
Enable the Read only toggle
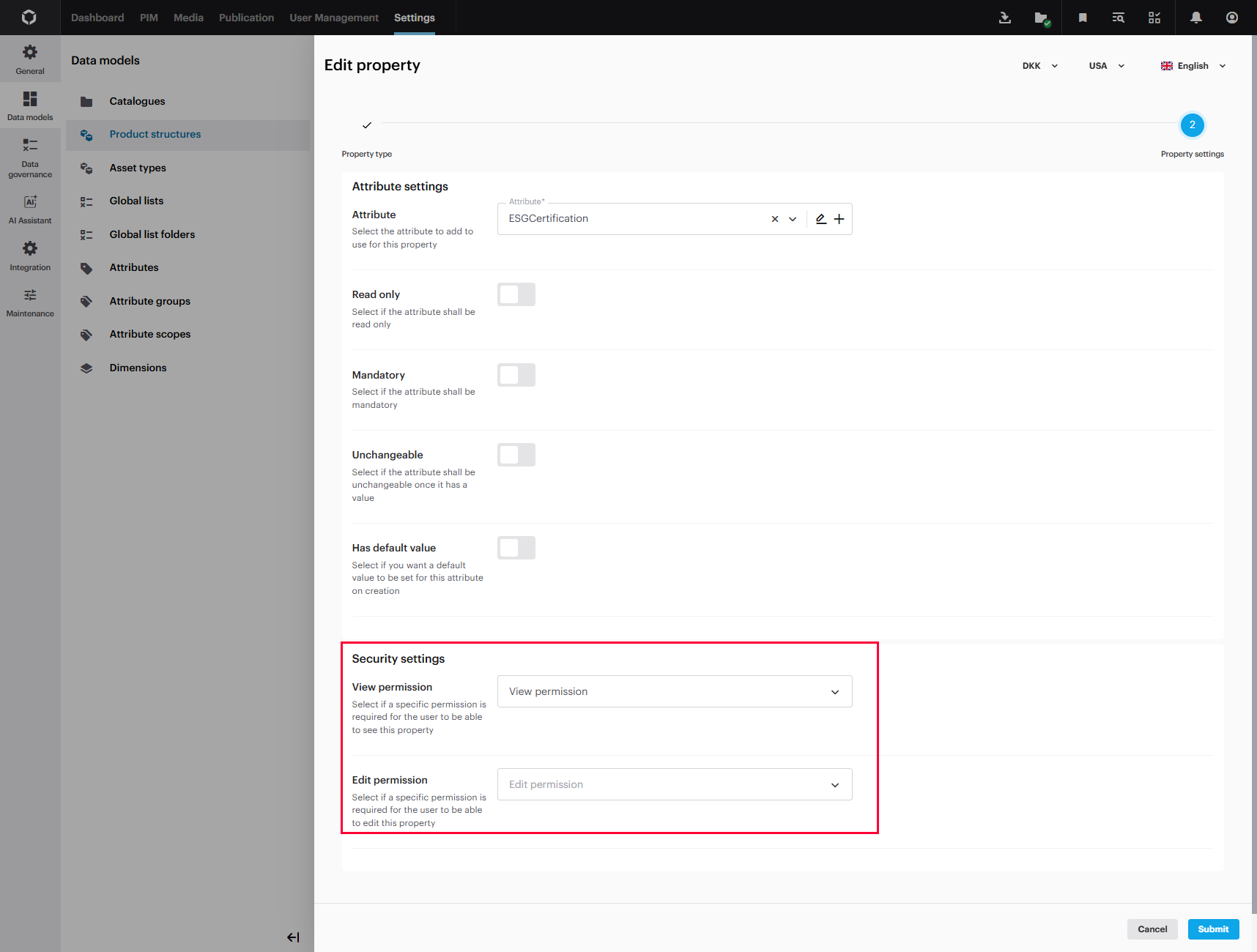point(516,294)
